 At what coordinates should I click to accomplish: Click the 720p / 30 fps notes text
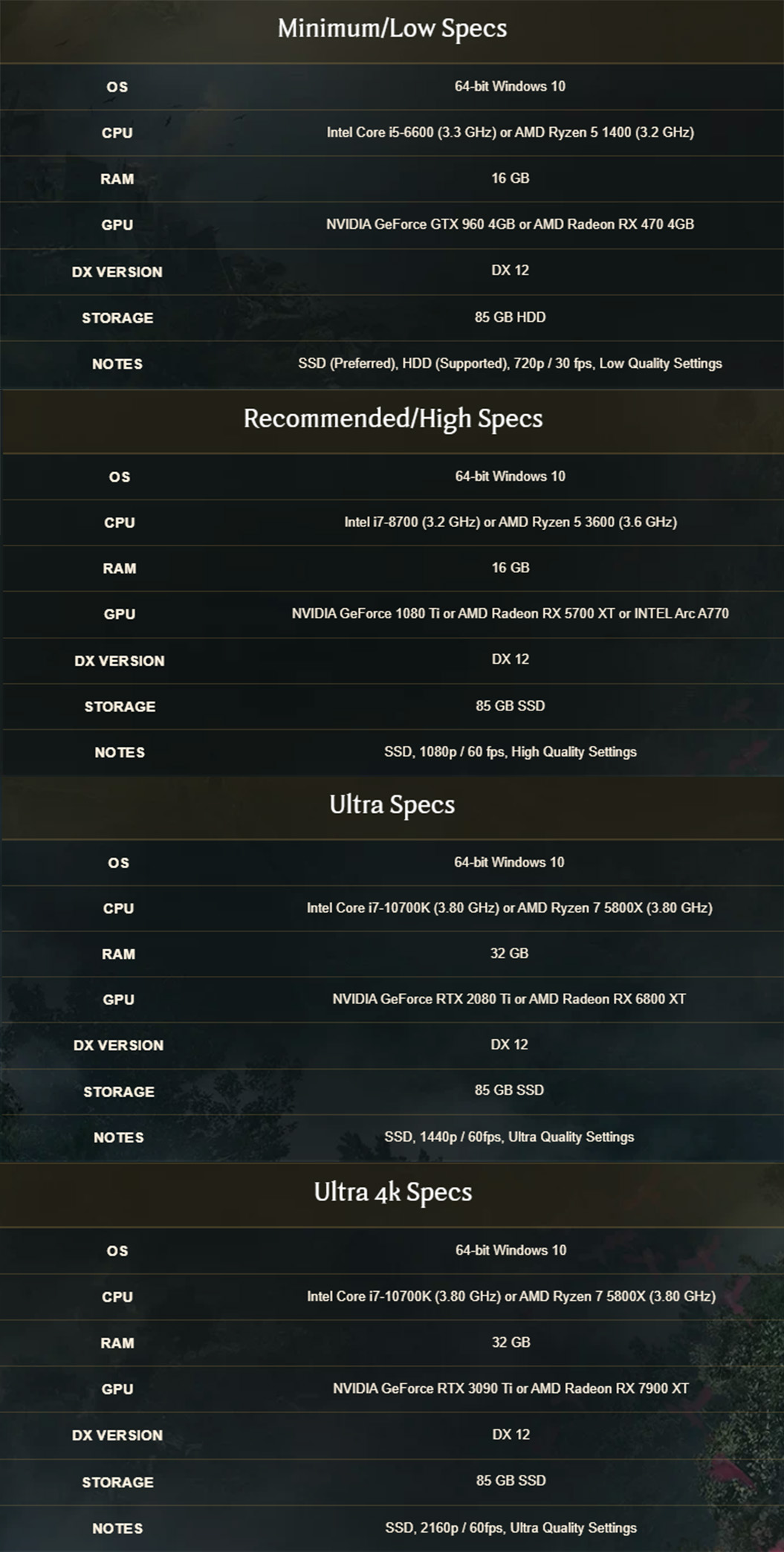pos(510,363)
